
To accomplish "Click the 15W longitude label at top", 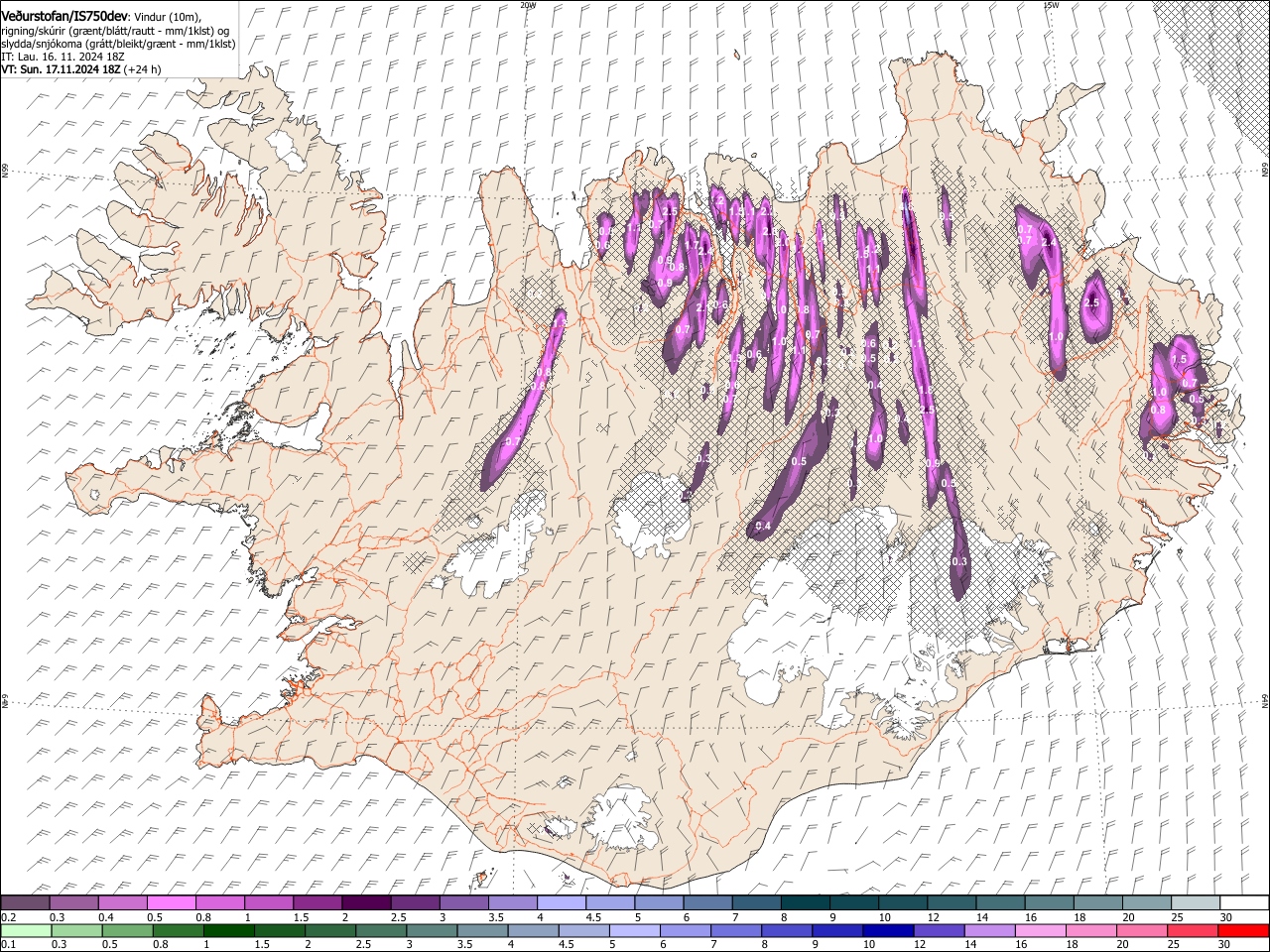I will click(x=1051, y=4).
